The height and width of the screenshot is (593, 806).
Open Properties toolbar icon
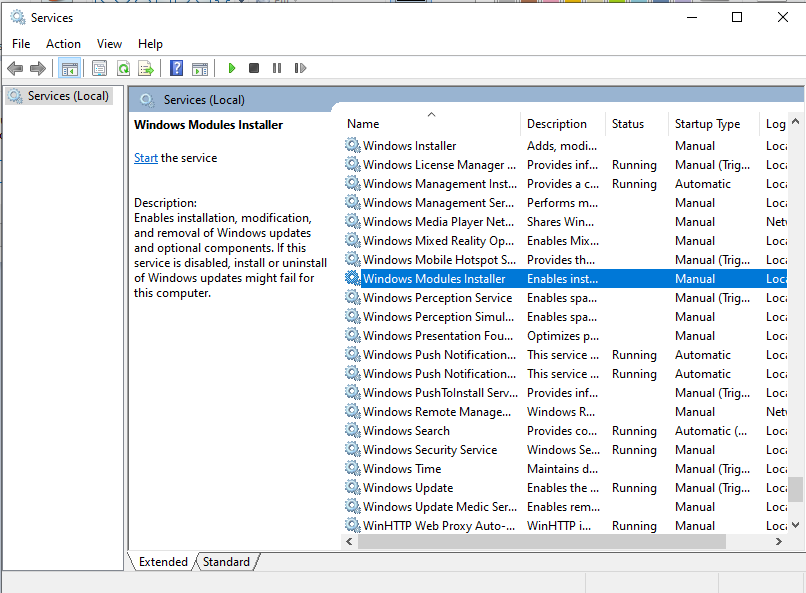point(99,68)
